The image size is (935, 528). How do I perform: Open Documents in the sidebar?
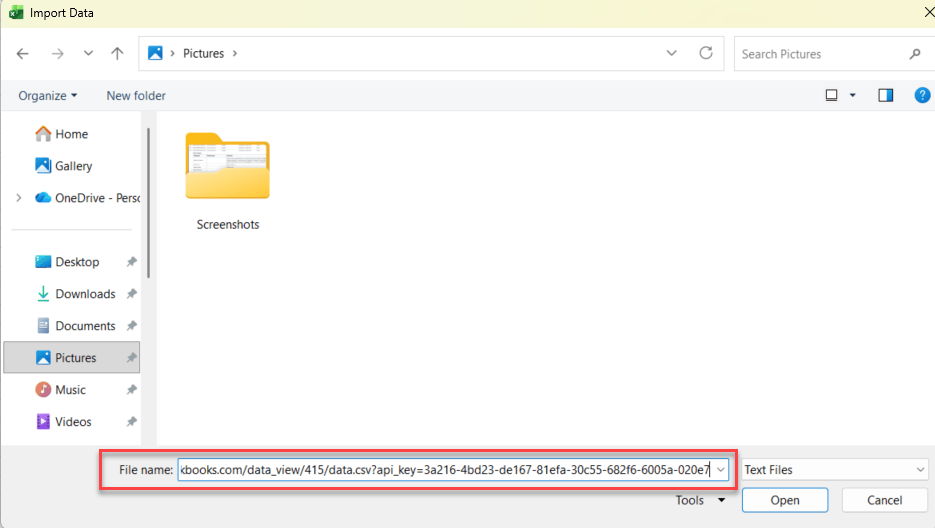pyautogui.click(x=75, y=326)
